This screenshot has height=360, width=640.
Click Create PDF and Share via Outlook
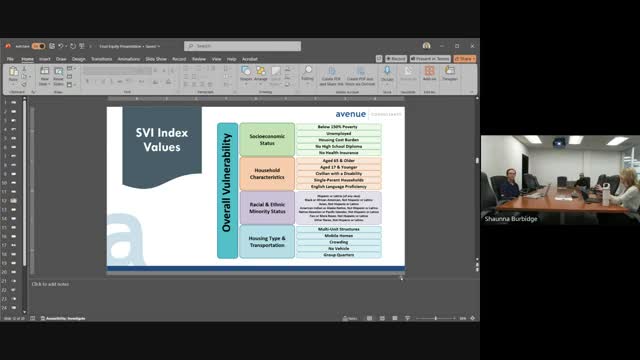pos(360,76)
